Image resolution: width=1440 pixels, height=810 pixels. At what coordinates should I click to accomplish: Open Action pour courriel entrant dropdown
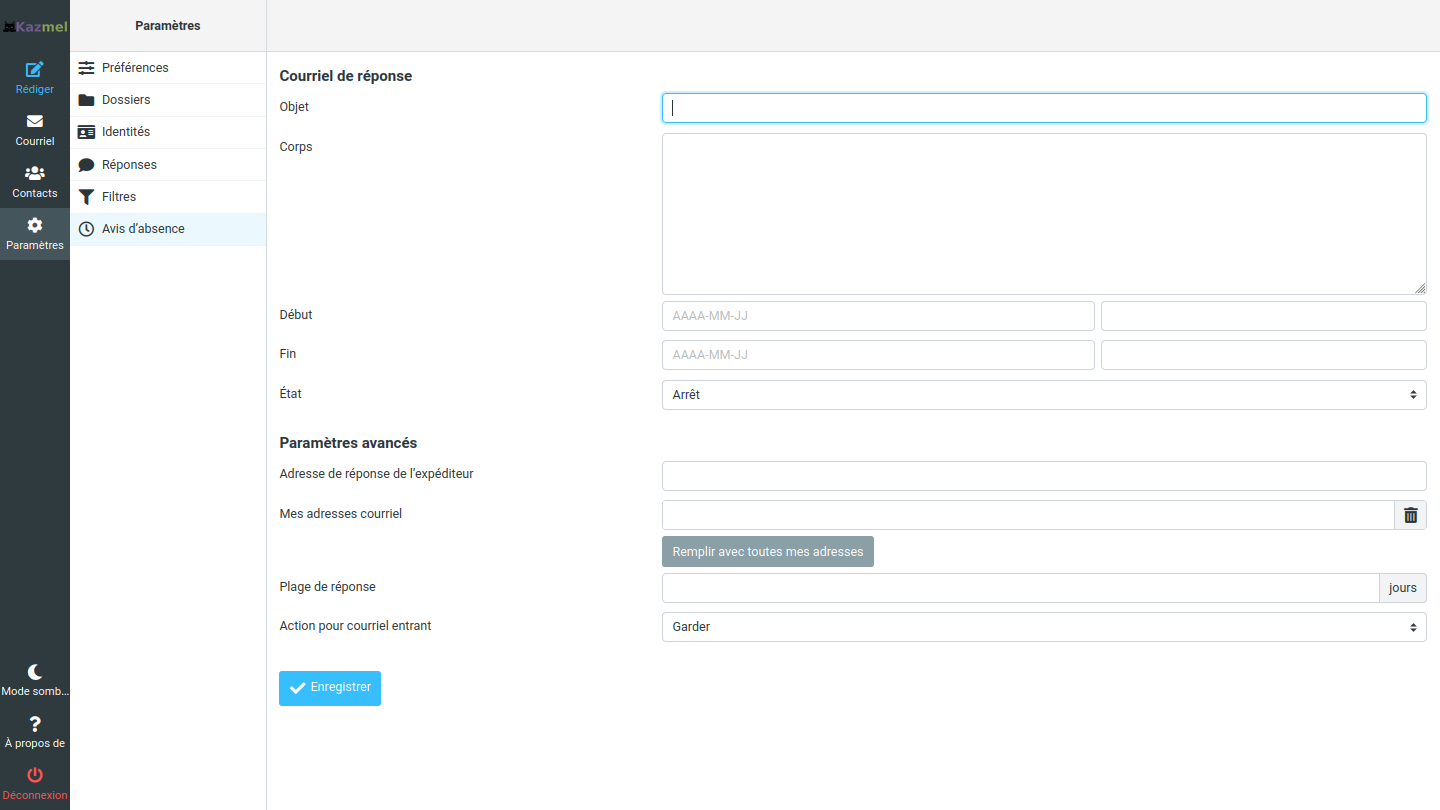(1043, 627)
